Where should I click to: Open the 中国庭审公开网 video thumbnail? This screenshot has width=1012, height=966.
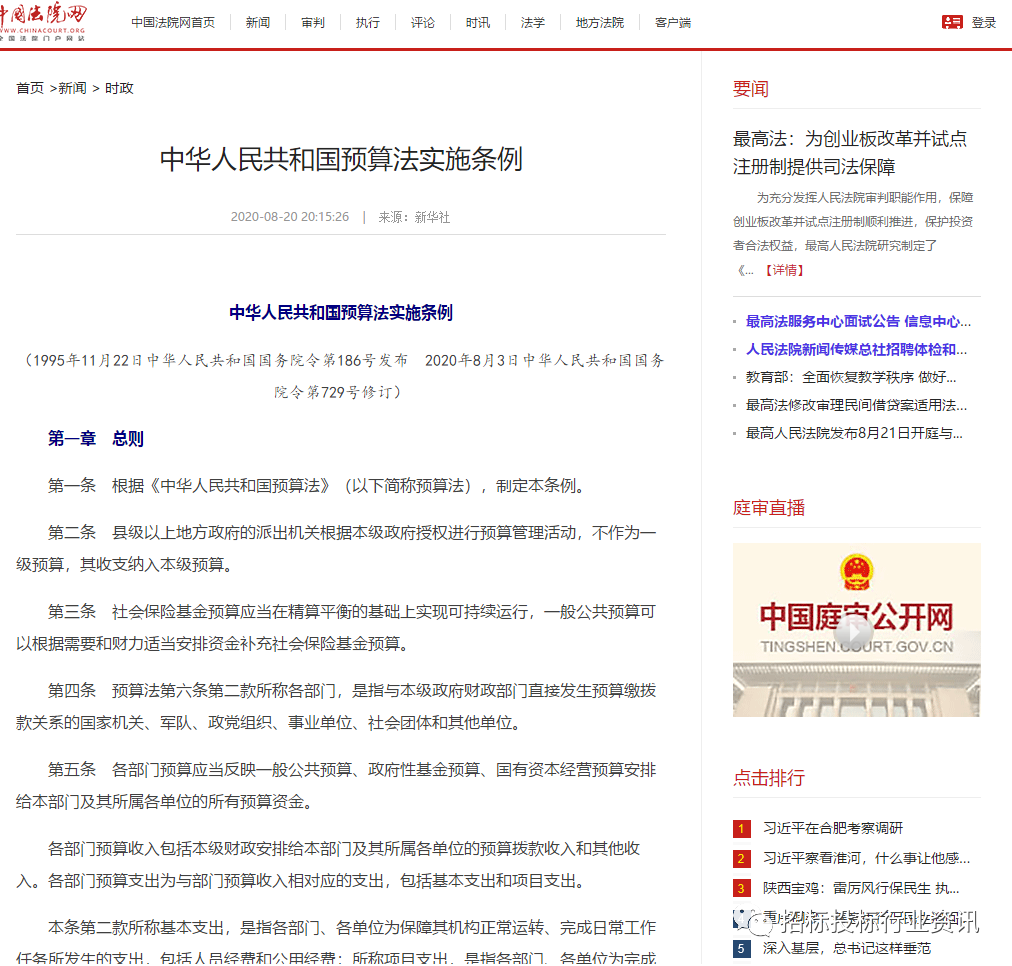tap(856, 630)
